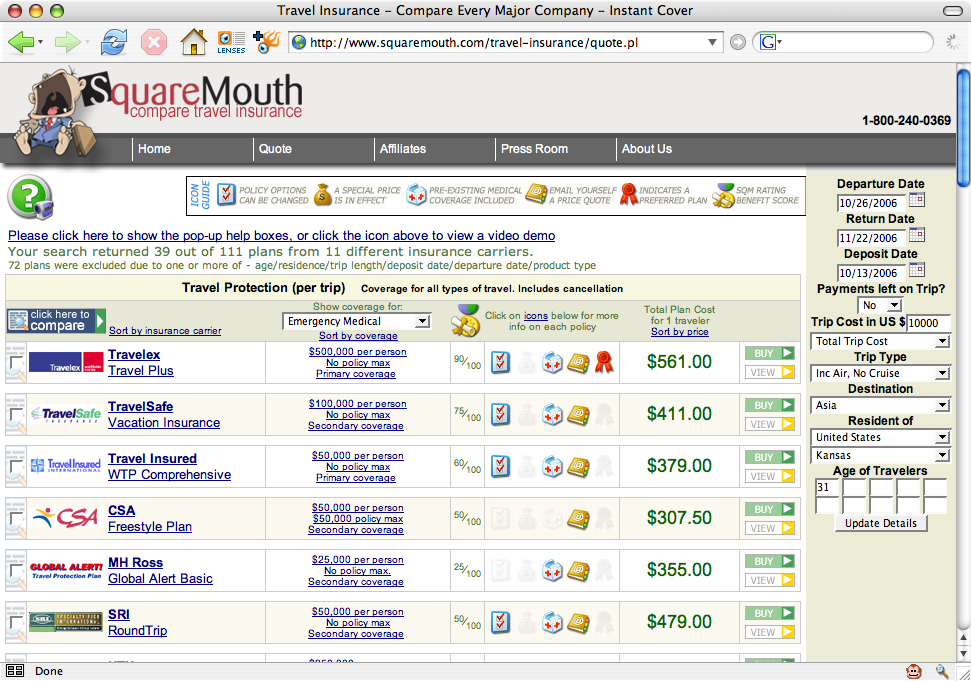Screen dimensions: 971x681
Task: Click Travelex email quote icon
Action: (x=578, y=363)
